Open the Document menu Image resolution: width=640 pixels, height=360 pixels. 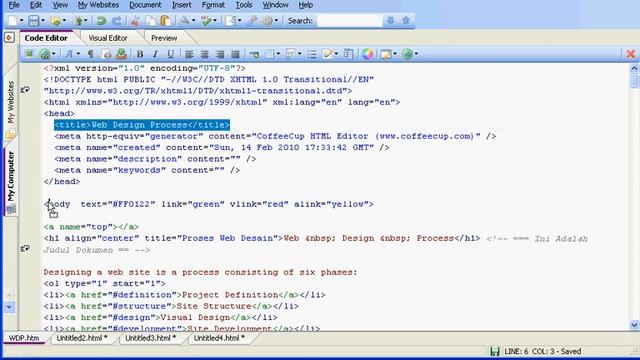pyautogui.click(x=145, y=5)
